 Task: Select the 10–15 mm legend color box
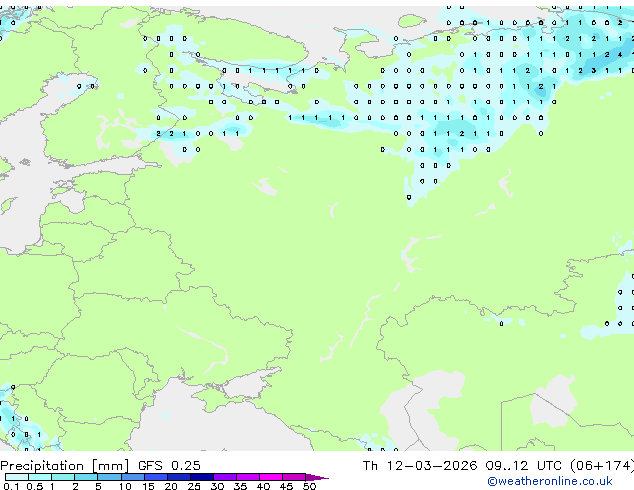tap(132, 477)
